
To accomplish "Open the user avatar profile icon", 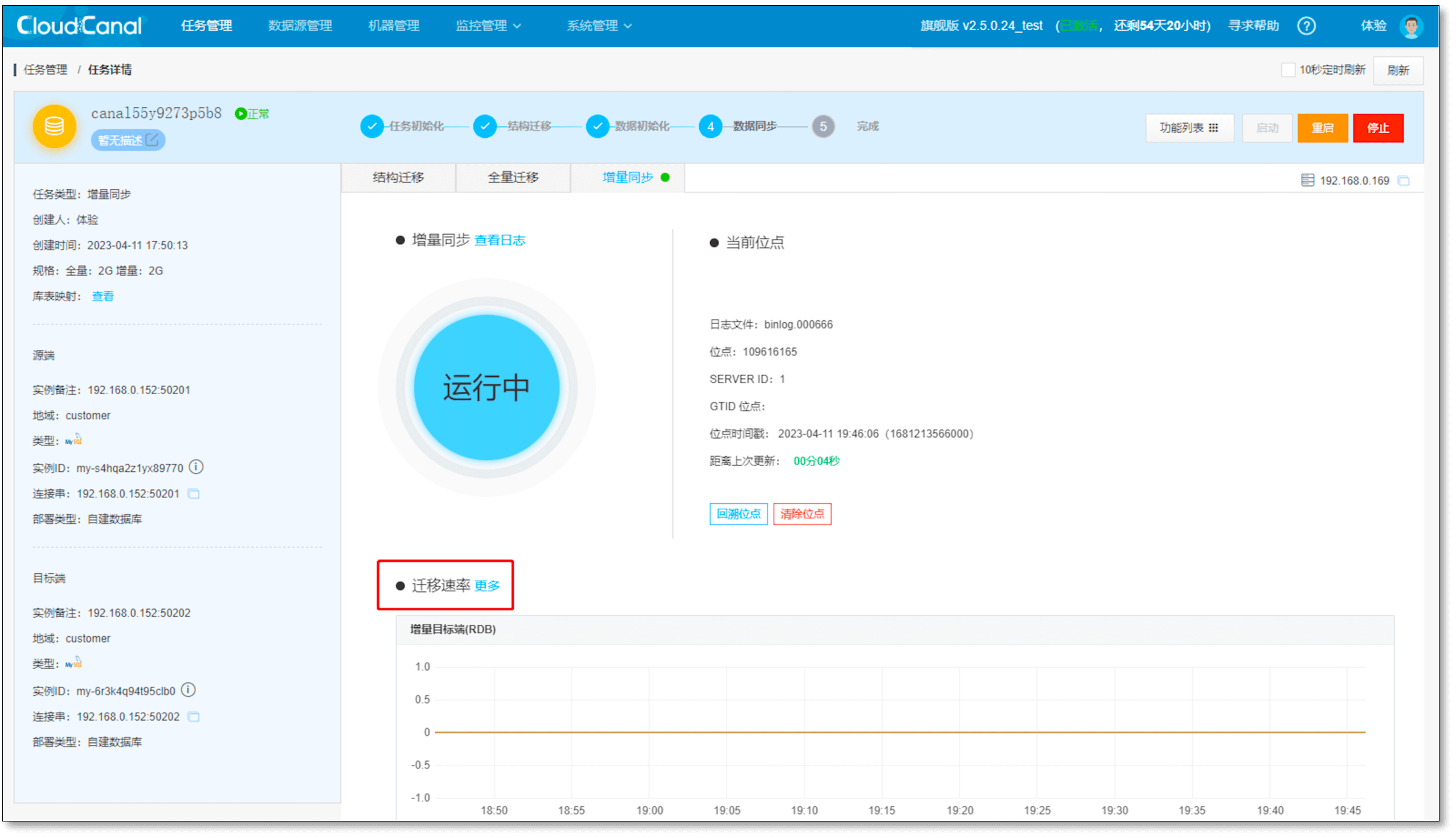I will click(x=1410, y=26).
